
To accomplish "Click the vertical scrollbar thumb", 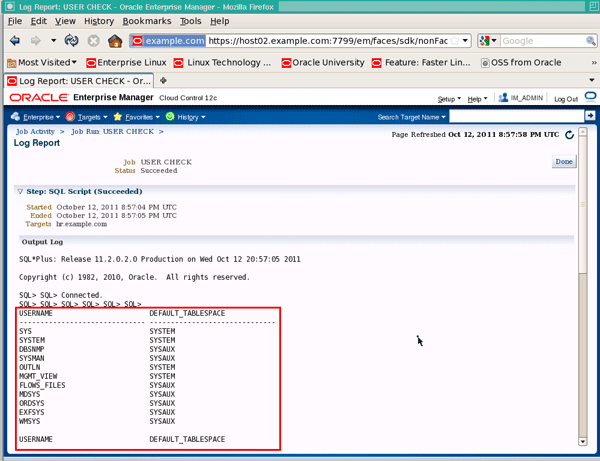I will [x=583, y=205].
